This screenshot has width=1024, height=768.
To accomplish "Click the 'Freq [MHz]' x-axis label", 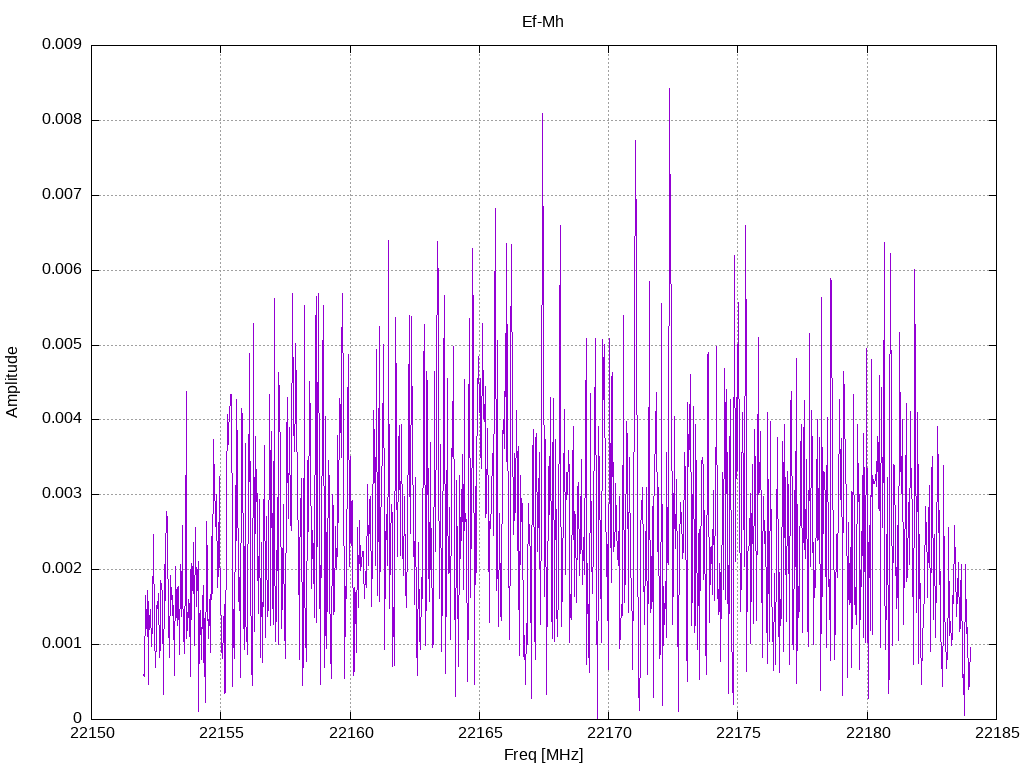I will [x=543, y=755].
